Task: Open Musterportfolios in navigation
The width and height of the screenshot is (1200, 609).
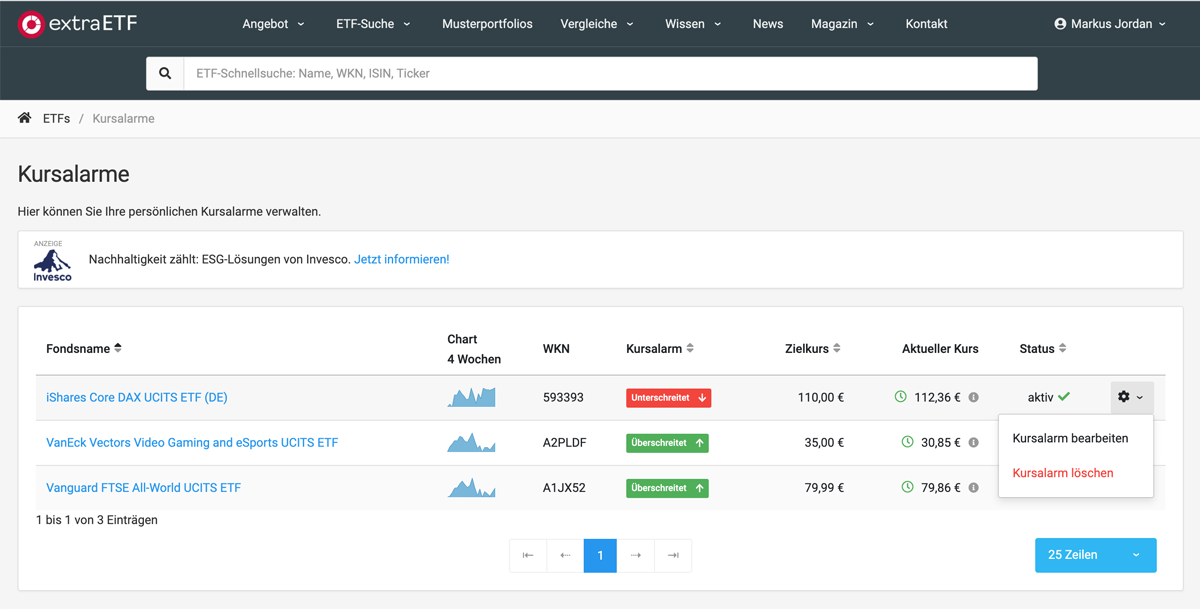Action: click(x=487, y=24)
